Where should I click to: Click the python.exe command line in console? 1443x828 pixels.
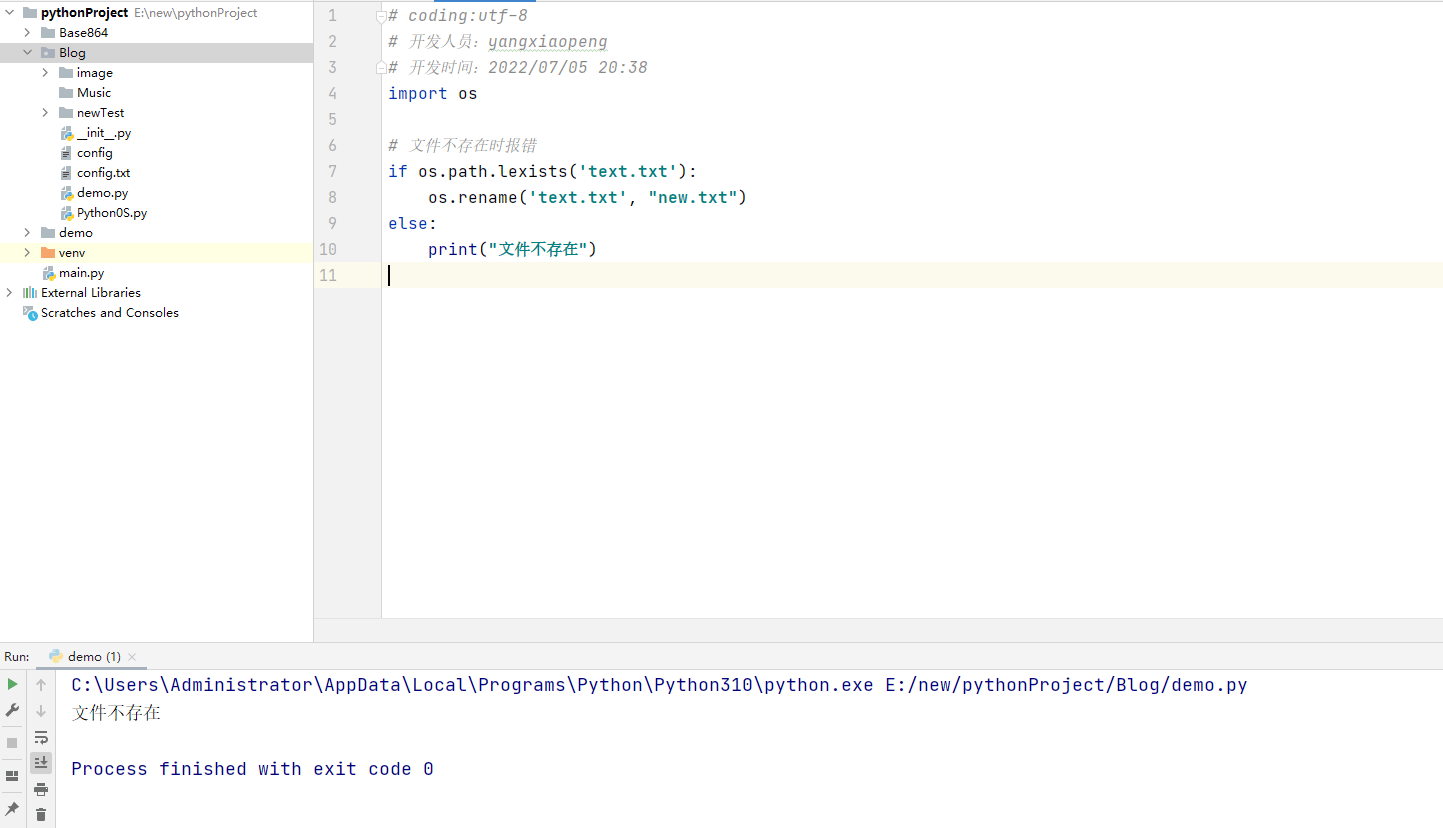coord(659,685)
